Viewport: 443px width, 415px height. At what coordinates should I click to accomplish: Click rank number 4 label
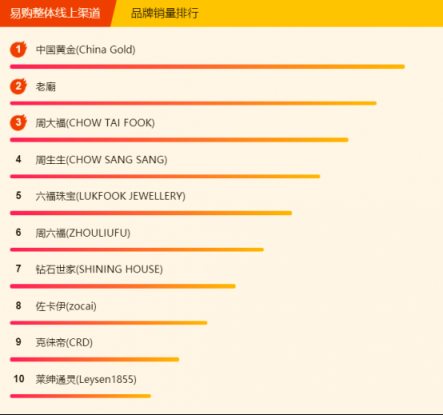click(x=18, y=159)
